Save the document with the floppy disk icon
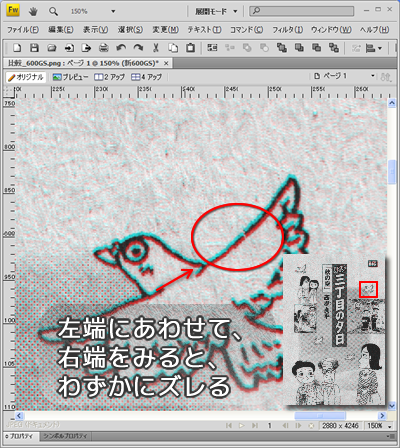 pos(34,48)
